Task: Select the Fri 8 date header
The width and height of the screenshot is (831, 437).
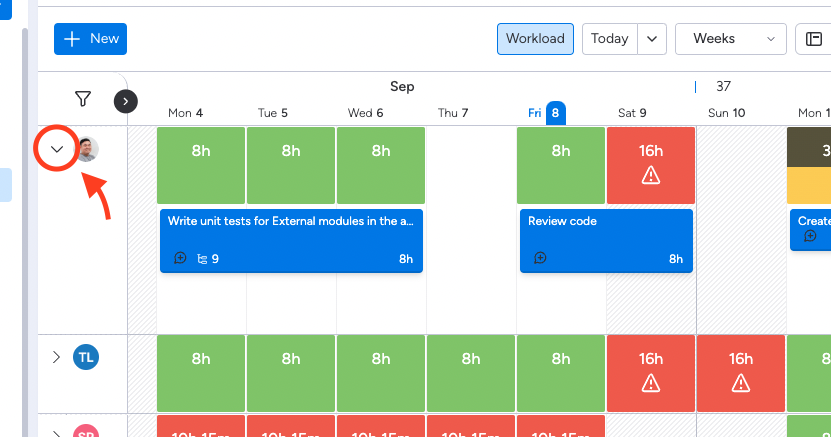Action: click(x=547, y=113)
